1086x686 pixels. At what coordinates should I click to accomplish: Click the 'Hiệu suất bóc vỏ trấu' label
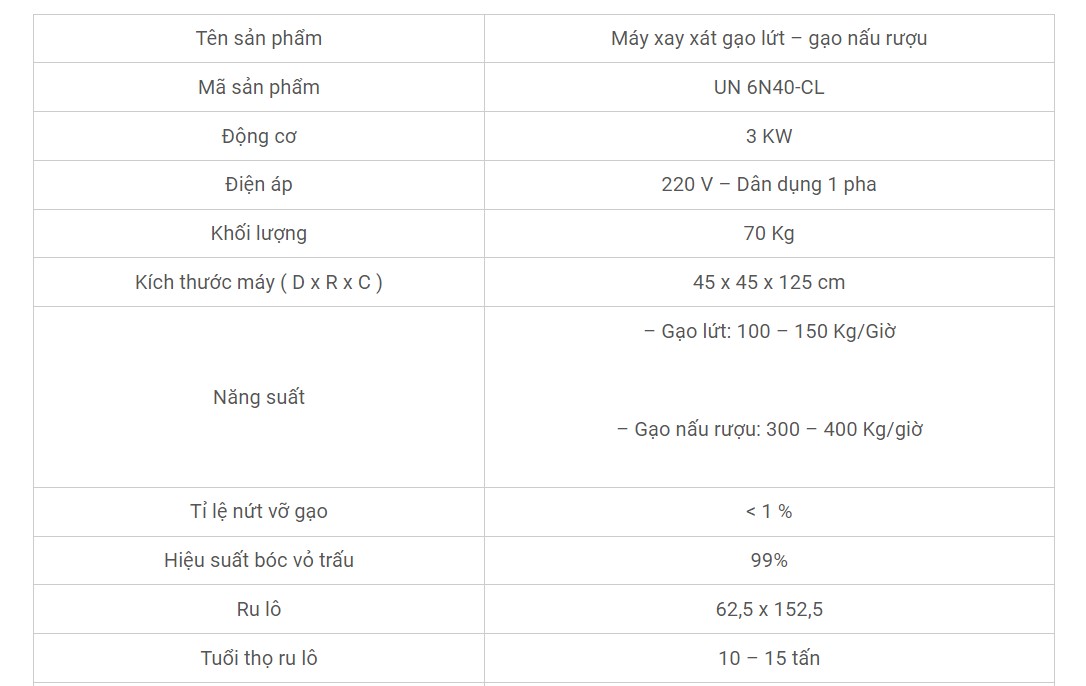[259, 560]
